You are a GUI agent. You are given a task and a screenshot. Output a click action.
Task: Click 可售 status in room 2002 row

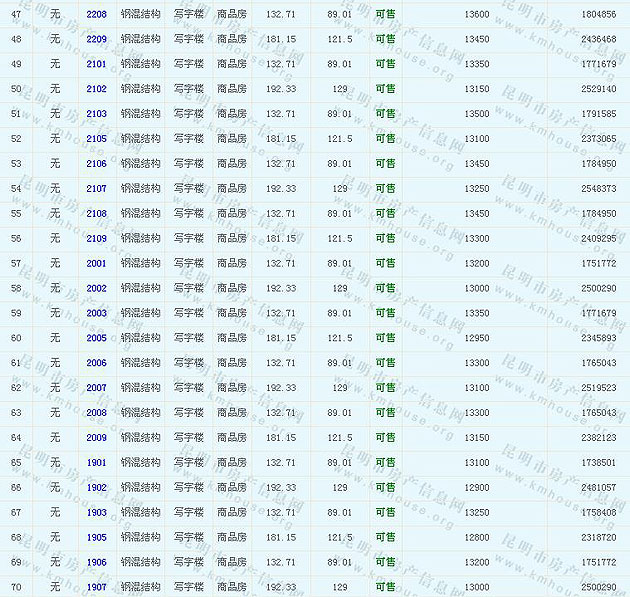[385, 288]
